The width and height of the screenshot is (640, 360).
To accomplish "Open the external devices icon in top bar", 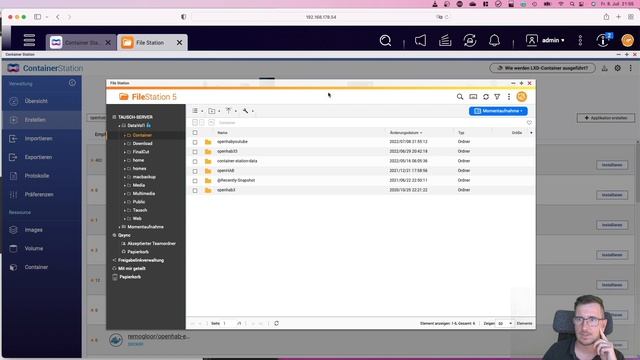I will pyautogui.click(x=470, y=40).
